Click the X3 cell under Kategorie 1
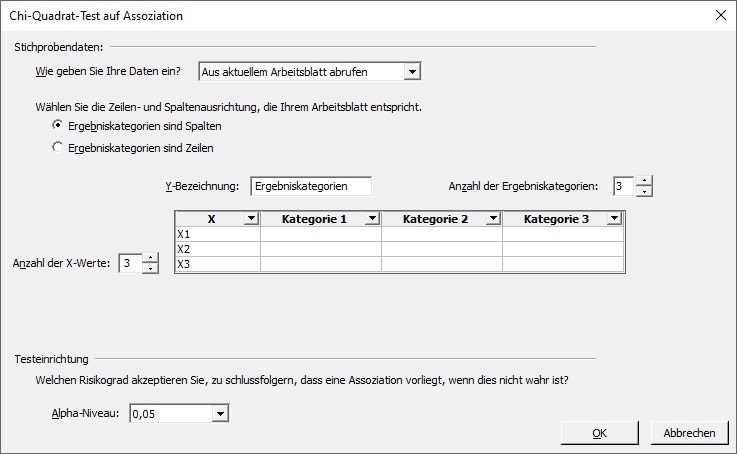 (321, 264)
